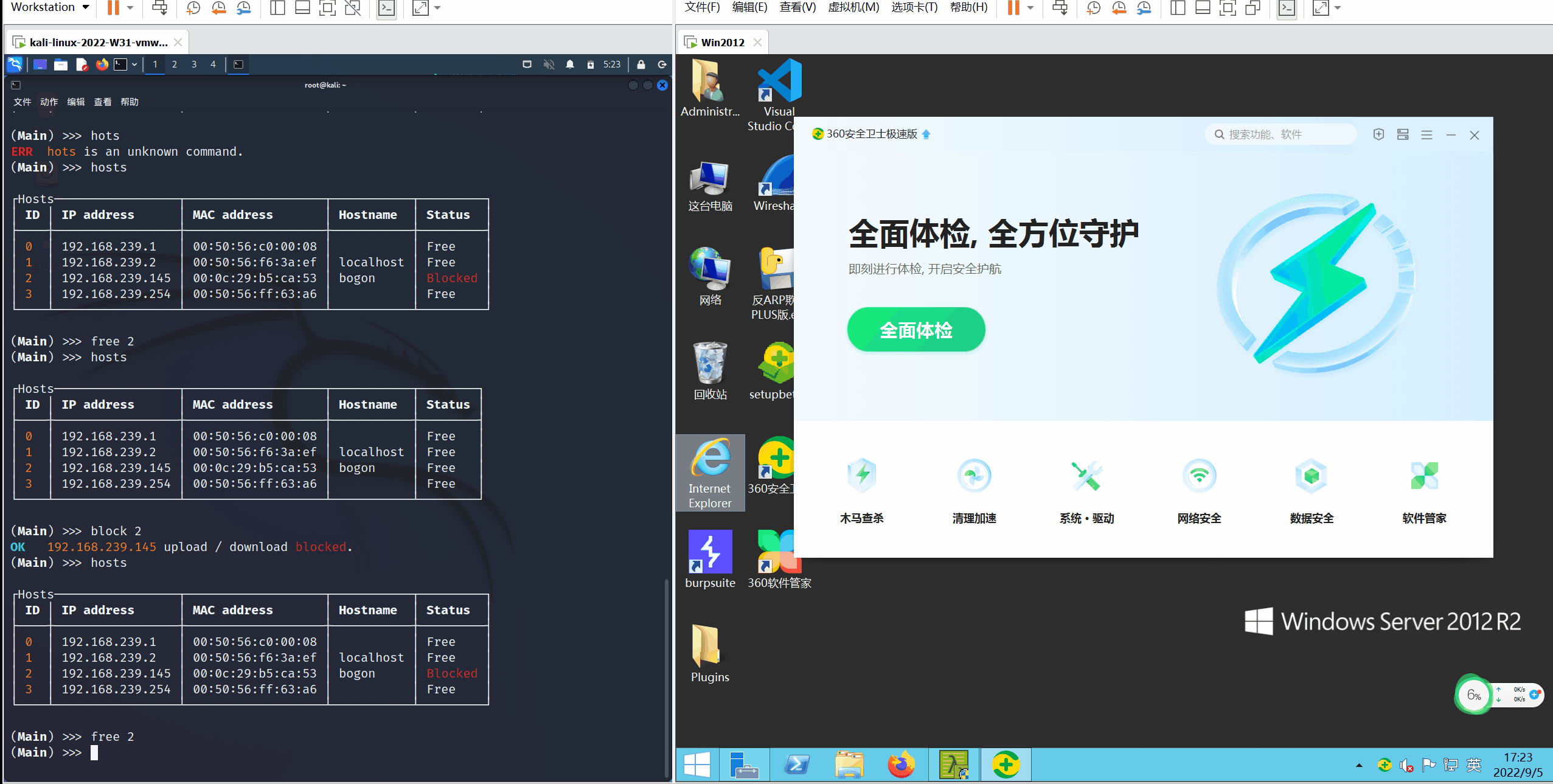Open the 网络安全 wifi icon

click(x=1199, y=476)
